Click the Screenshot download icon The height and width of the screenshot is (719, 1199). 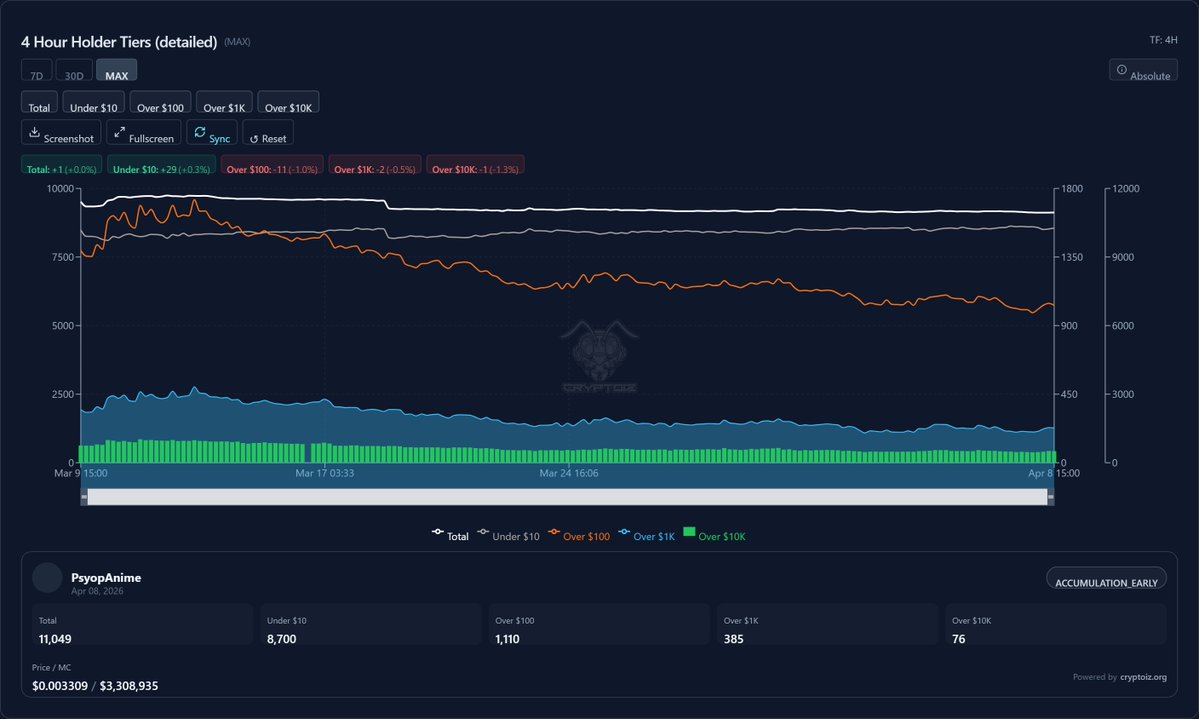(34, 133)
